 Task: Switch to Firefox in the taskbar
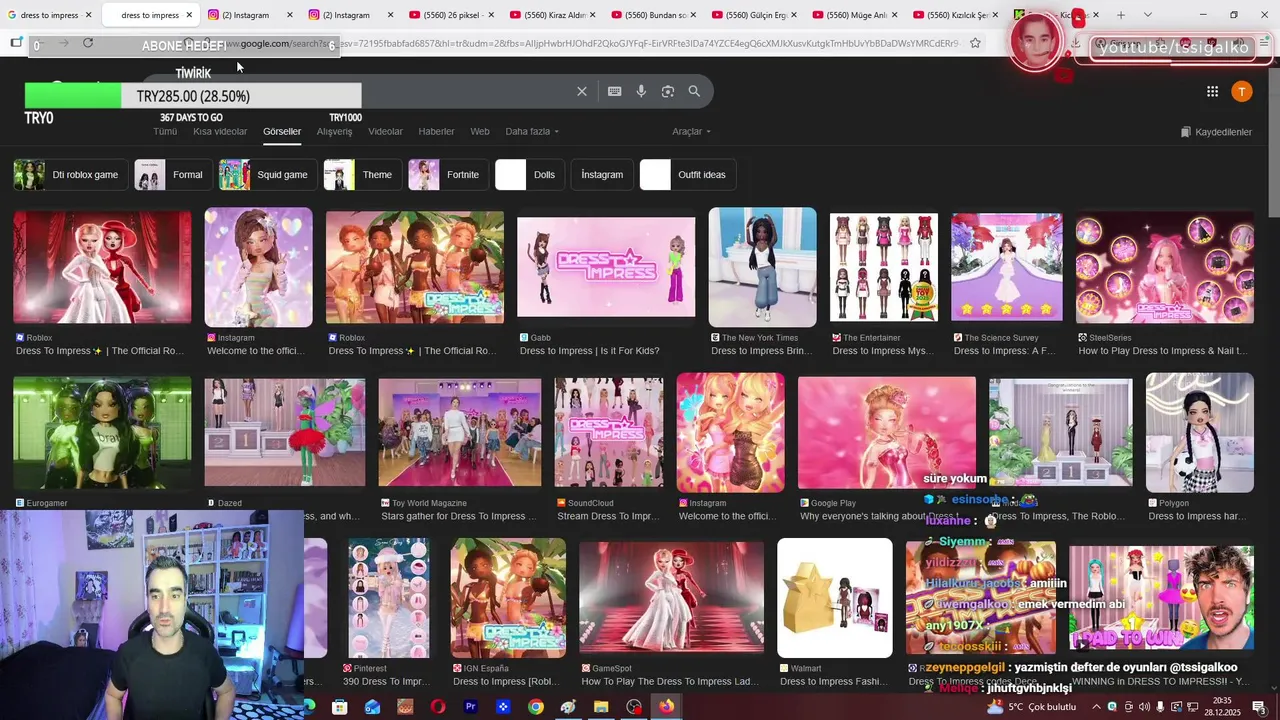pos(666,707)
